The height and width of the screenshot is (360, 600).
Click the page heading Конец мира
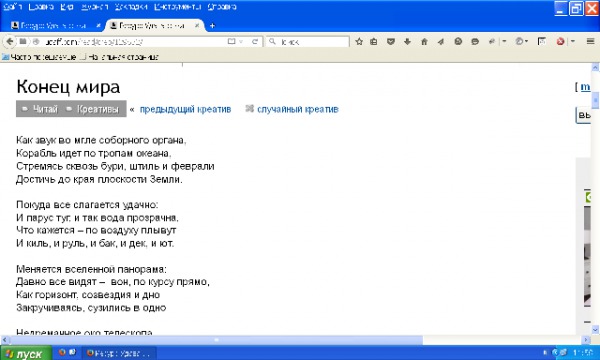(x=68, y=86)
